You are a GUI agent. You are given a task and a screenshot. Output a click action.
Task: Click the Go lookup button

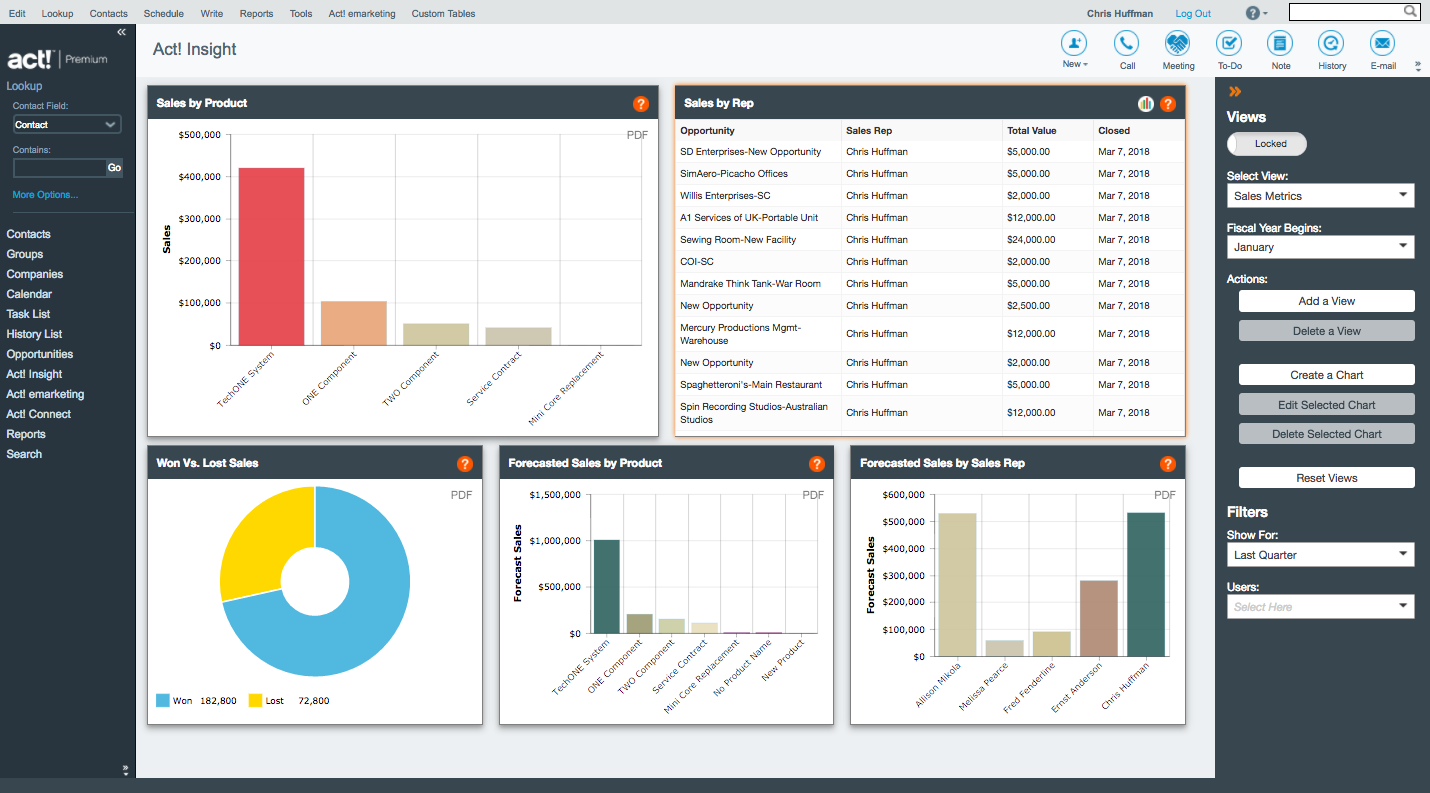tap(115, 168)
